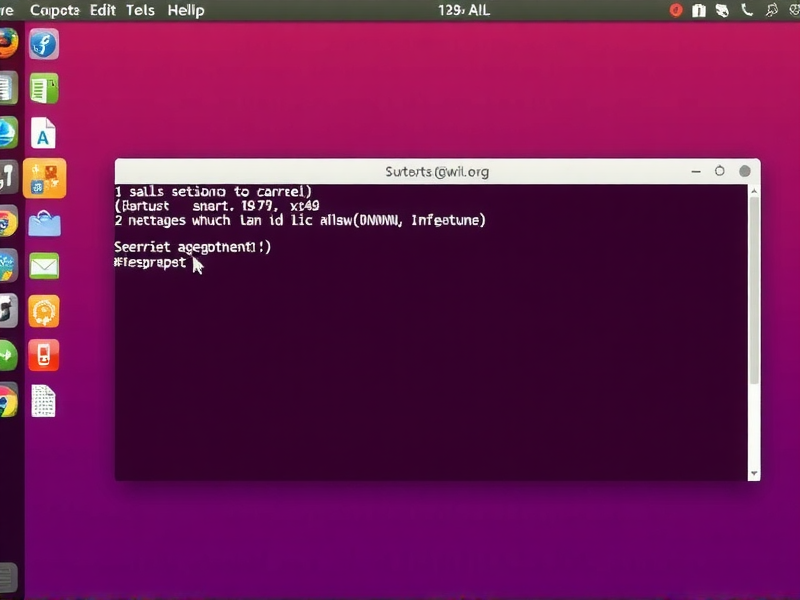Open Ubuntu Software Center shopping bag icon
The image size is (800, 600).
[44, 220]
